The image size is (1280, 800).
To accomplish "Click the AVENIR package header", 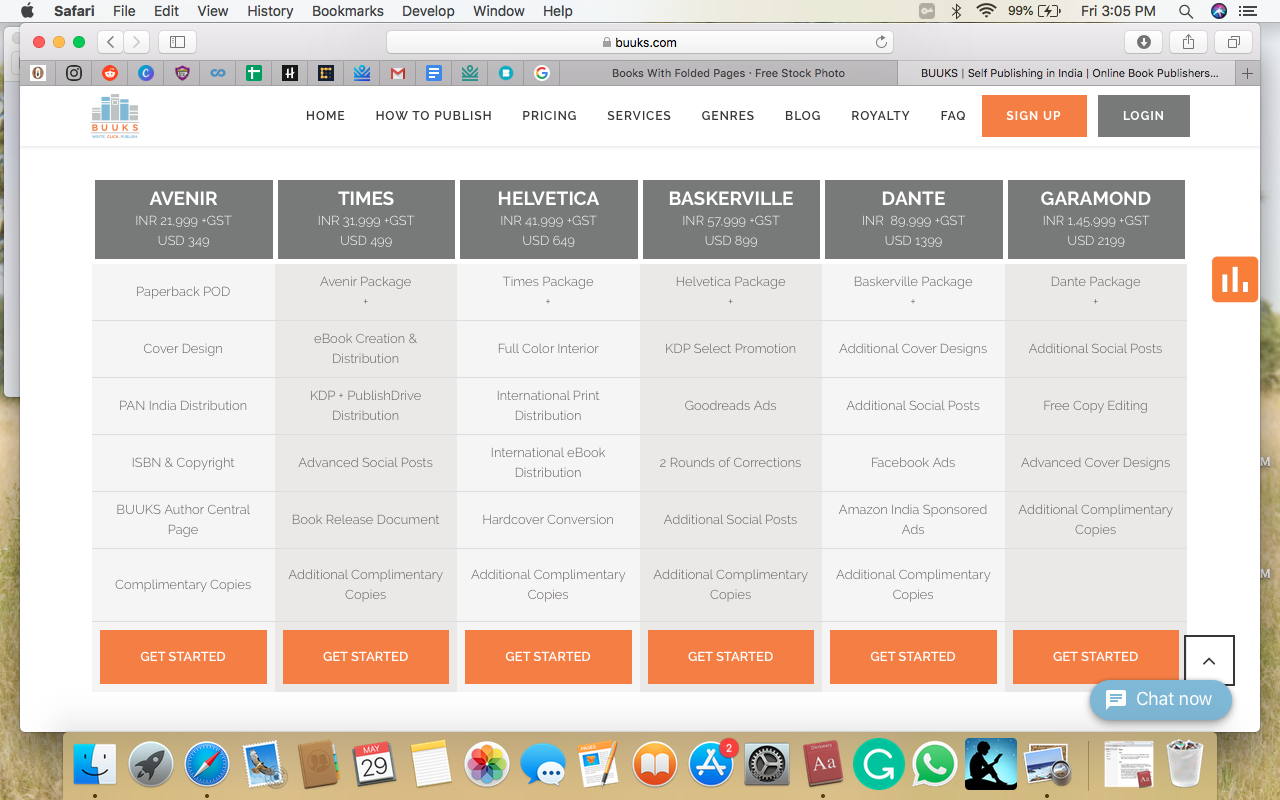I will 183,219.
